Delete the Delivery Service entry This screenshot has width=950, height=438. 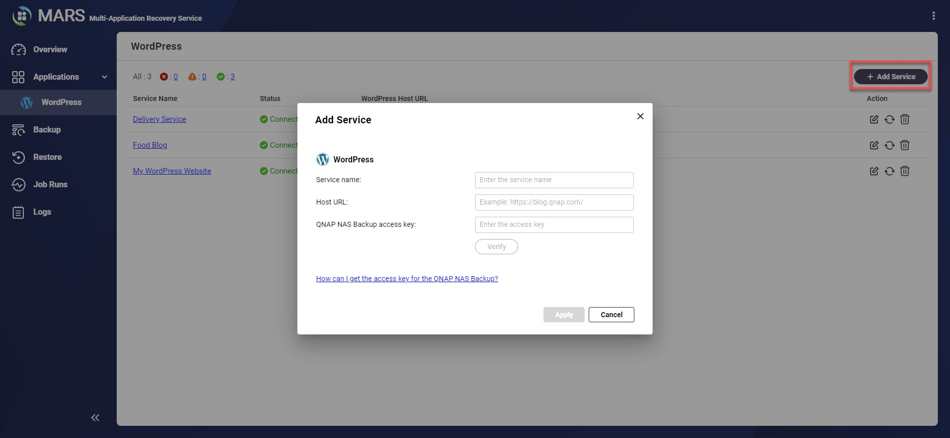pyautogui.click(x=905, y=119)
